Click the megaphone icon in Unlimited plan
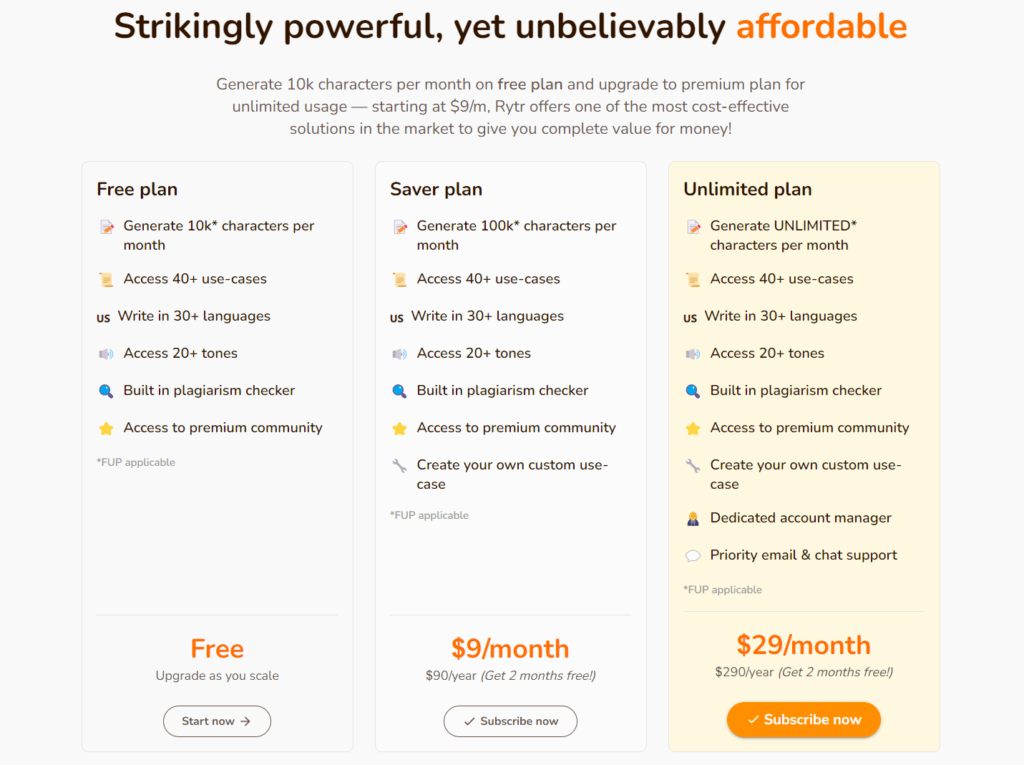1024x765 pixels. [x=692, y=354]
